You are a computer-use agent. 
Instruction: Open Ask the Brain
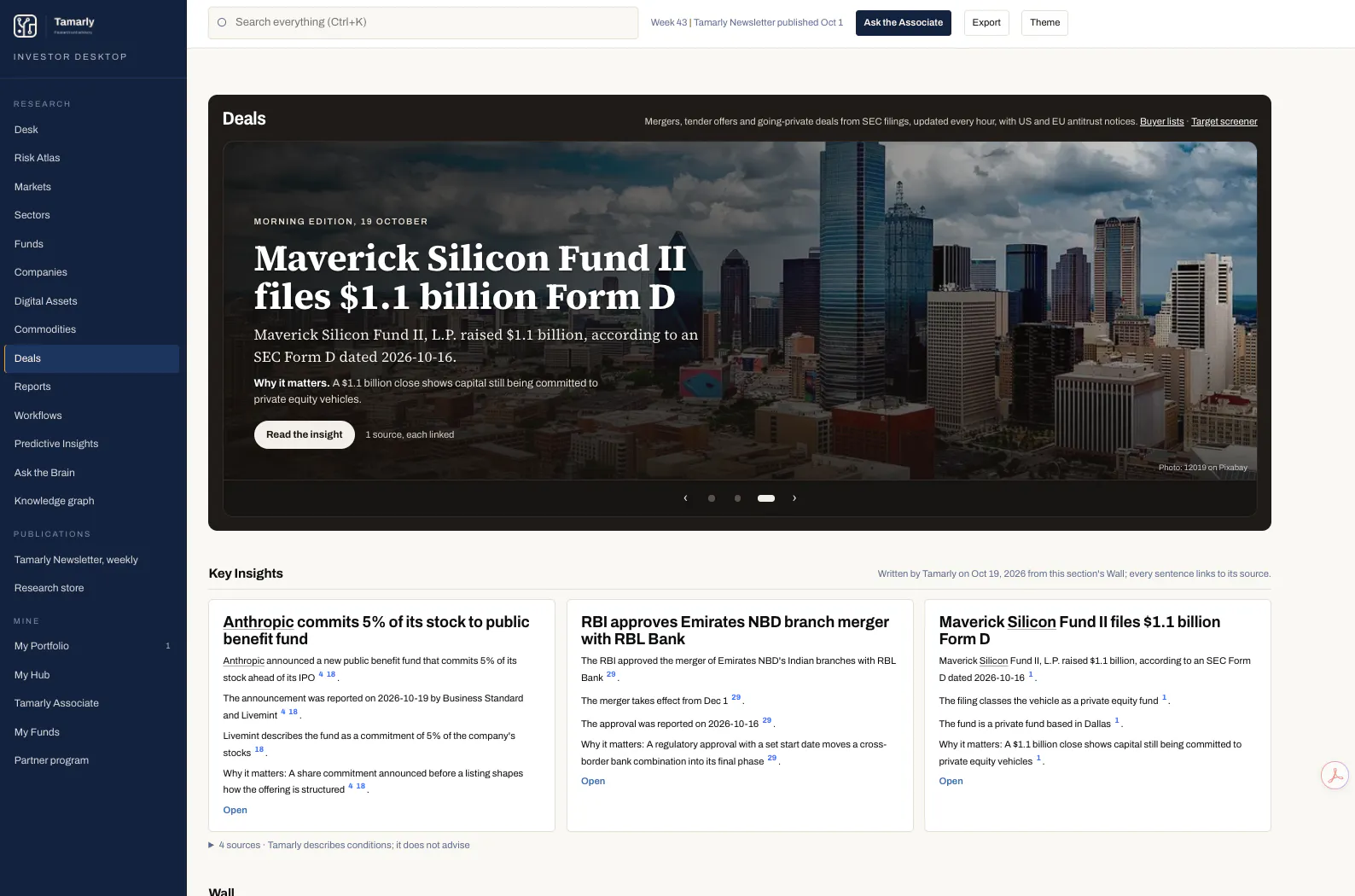pyautogui.click(x=91, y=473)
